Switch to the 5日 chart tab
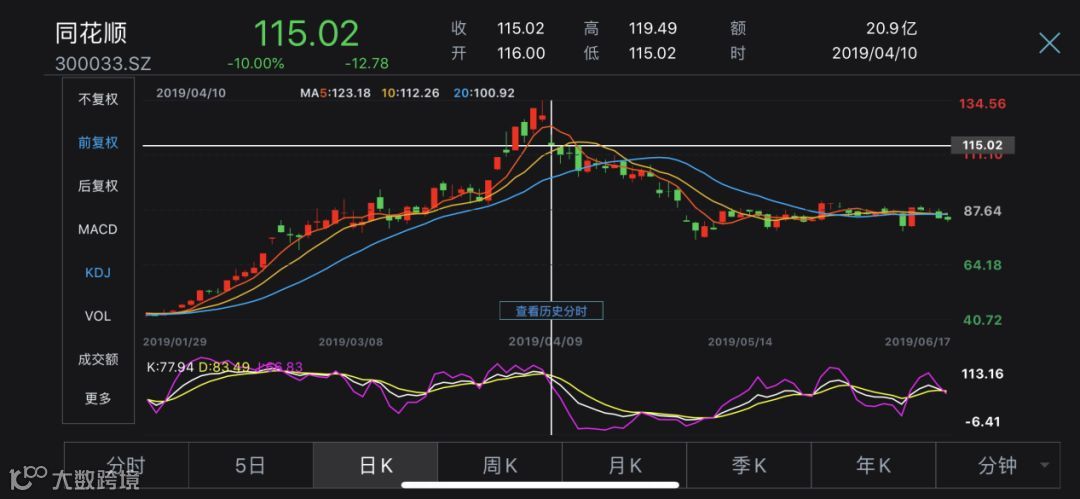Image resolution: width=1080 pixels, height=499 pixels. coord(251,466)
